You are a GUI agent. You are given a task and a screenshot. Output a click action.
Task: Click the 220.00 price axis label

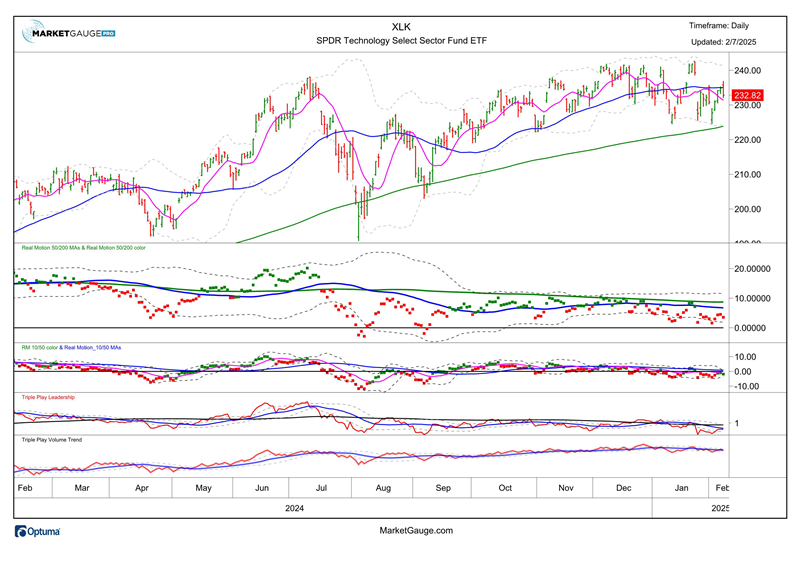click(x=747, y=140)
